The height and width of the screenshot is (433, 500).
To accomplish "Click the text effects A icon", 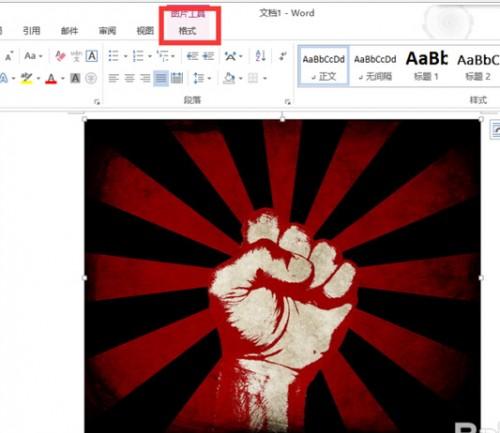I will pyautogui.click(x=4, y=79).
